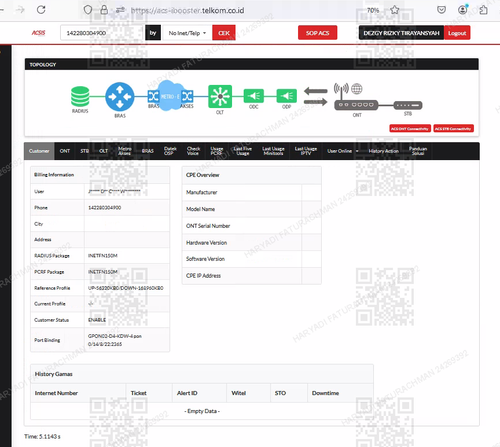The image size is (500, 447).
Task: Click the site lock security icon
Action: click(x=104, y=10)
